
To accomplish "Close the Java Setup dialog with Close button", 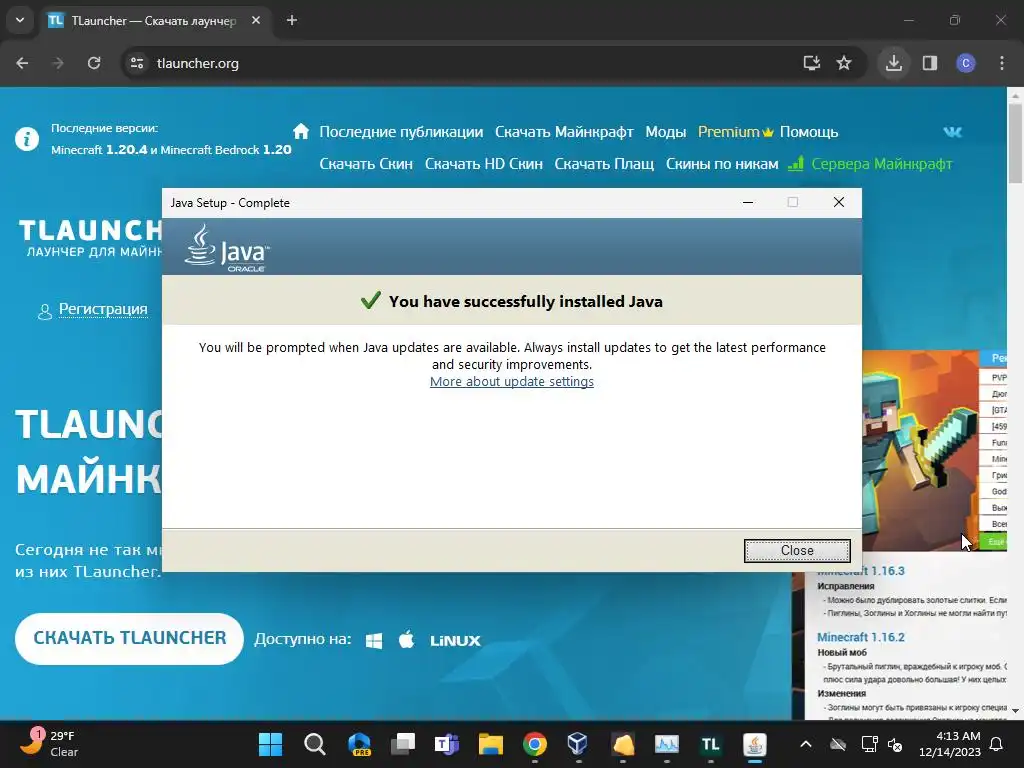I will (797, 551).
